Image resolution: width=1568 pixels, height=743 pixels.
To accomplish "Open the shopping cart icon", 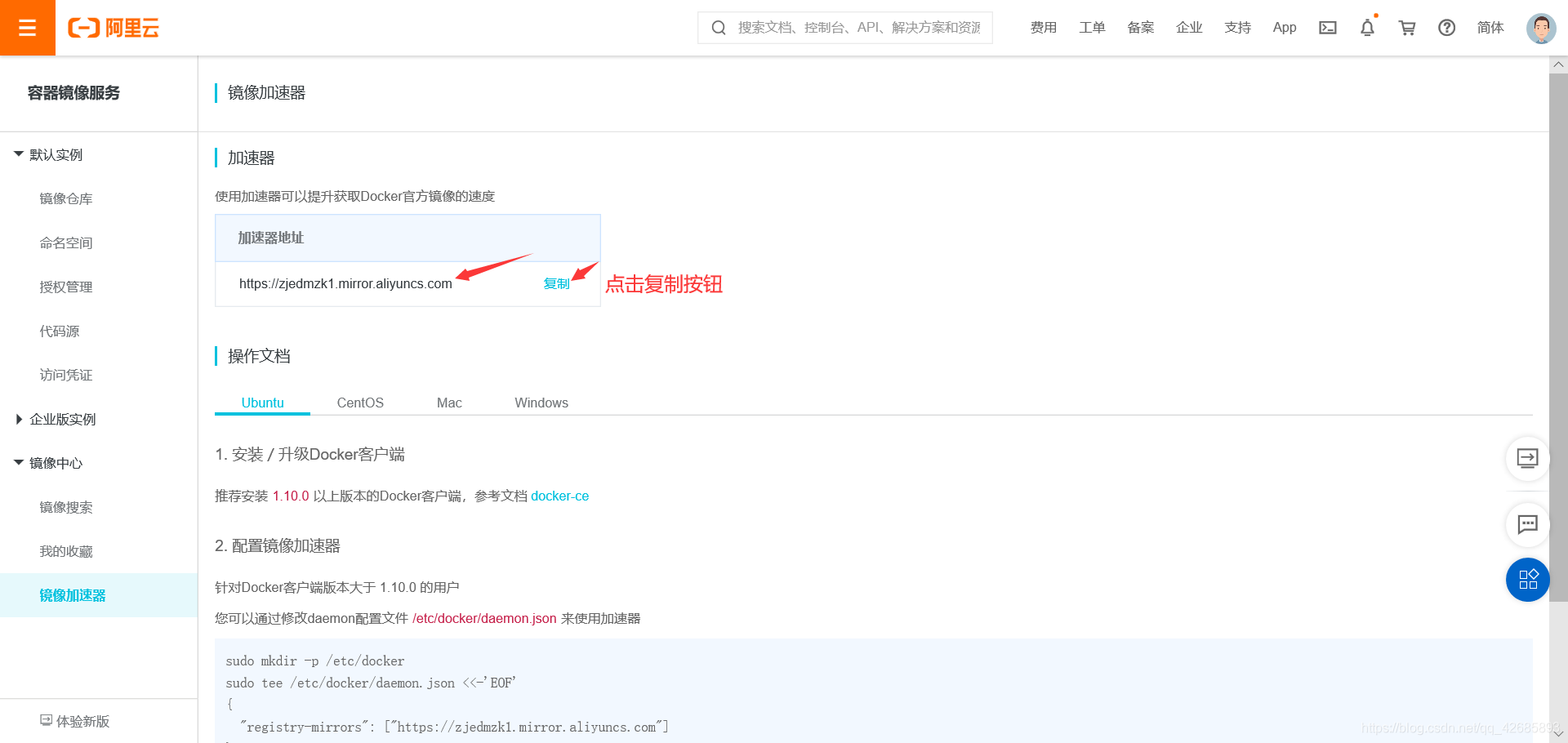I will point(1407,28).
